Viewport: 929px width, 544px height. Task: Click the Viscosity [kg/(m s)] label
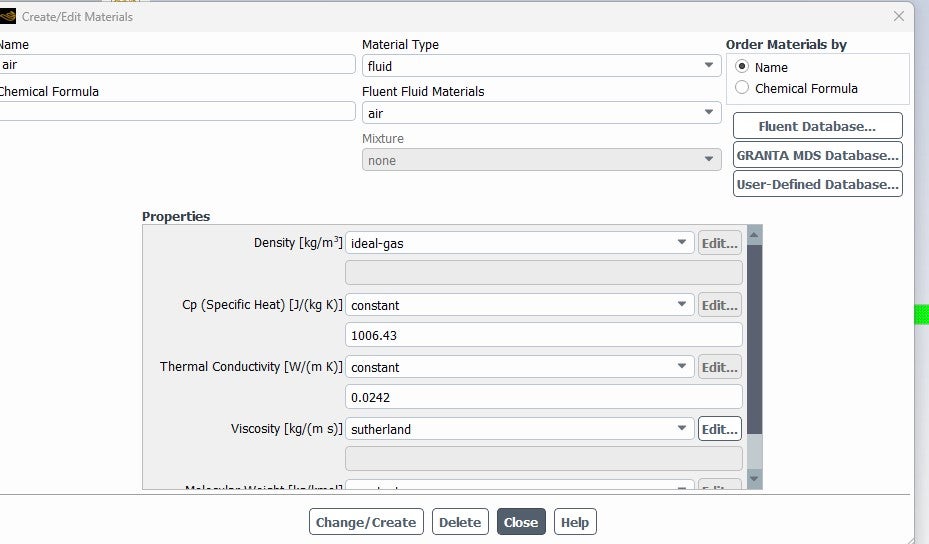point(287,428)
